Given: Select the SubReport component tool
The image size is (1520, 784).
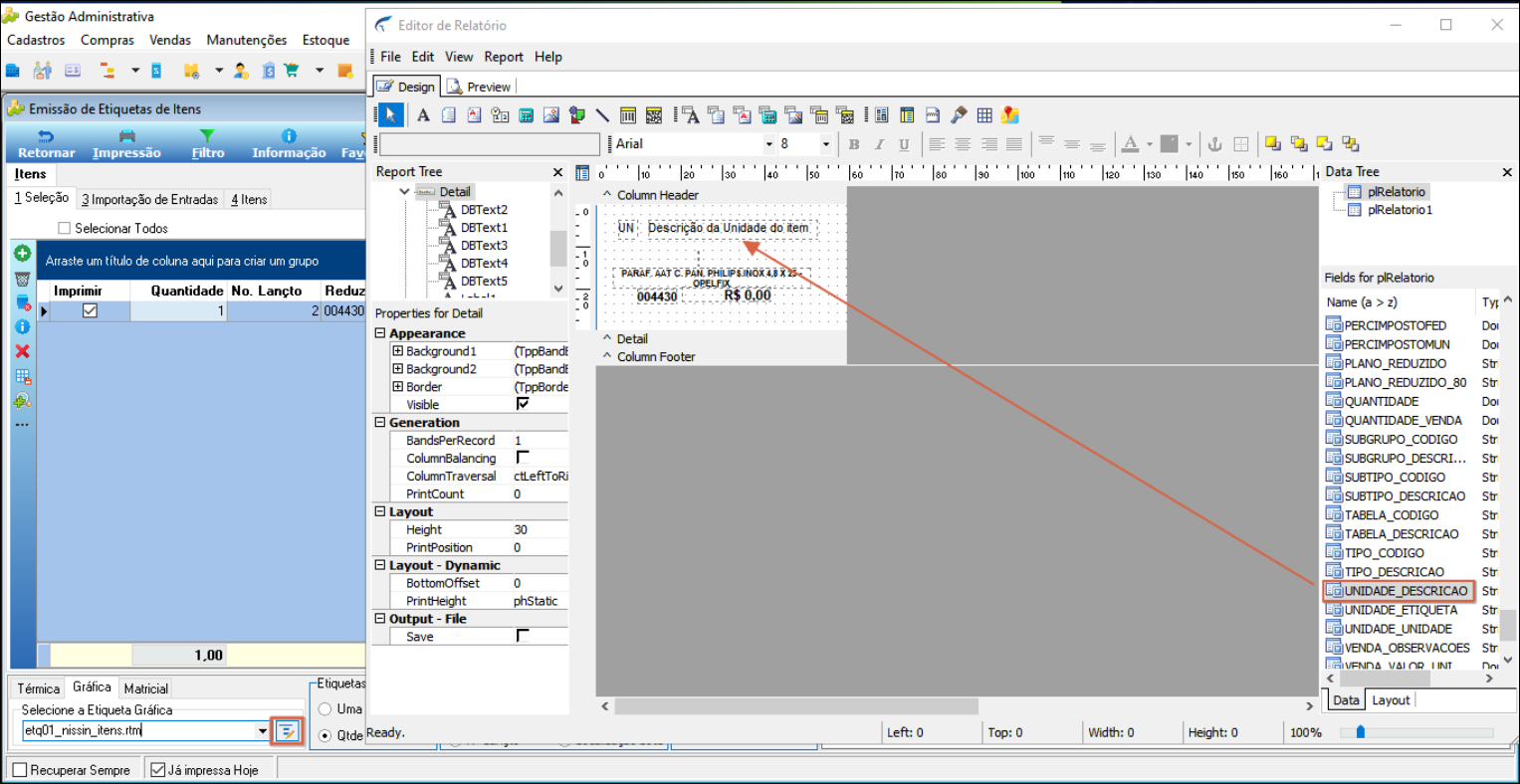Looking at the screenshot, I should pyautogui.click(x=907, y=115).
